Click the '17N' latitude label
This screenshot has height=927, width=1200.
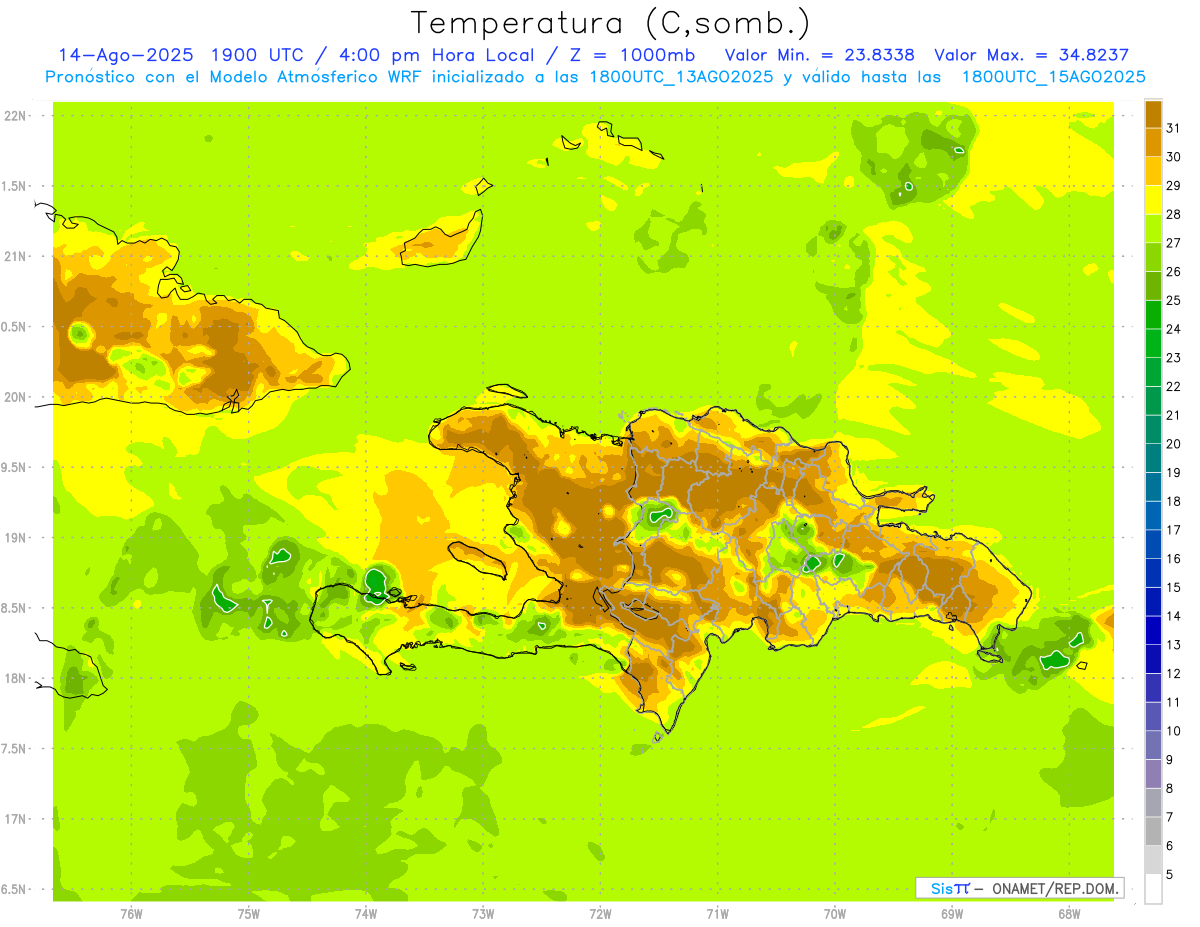[x=15, y=819]
